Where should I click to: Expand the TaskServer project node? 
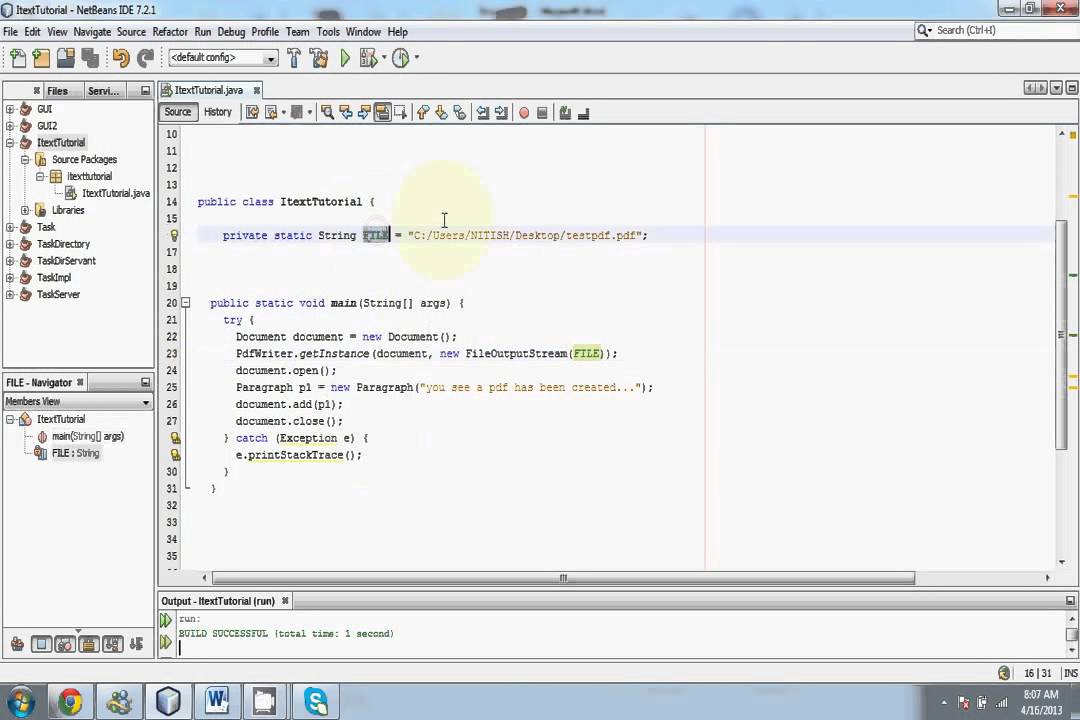tap(10, 294)
